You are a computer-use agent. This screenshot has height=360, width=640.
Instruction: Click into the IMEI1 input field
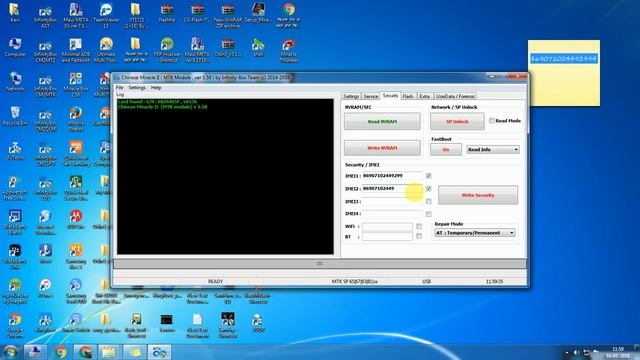click(392, 176)
